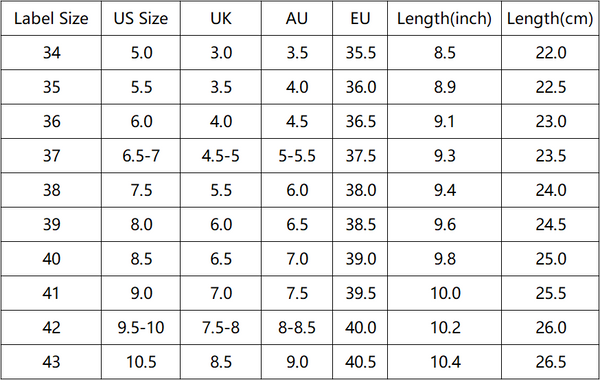
Task: Click the Label Size column header
Action: point(51,18)
